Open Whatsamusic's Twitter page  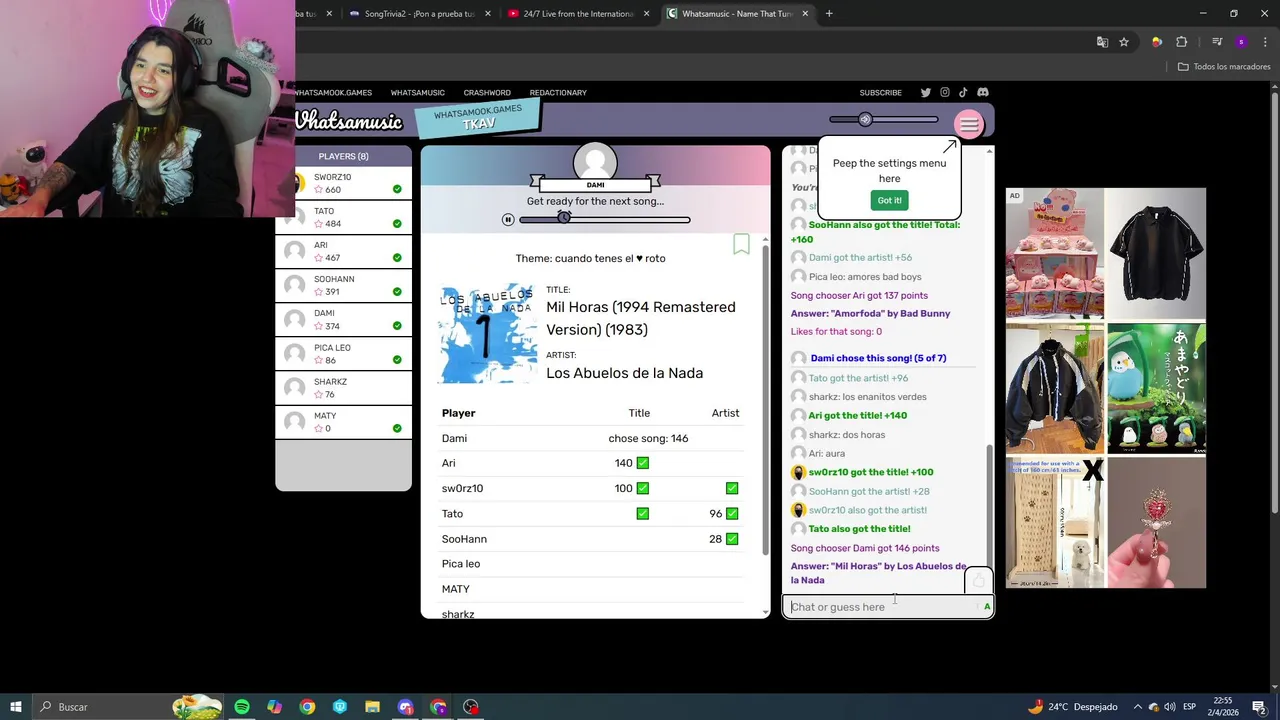click(x=926, y=93)
